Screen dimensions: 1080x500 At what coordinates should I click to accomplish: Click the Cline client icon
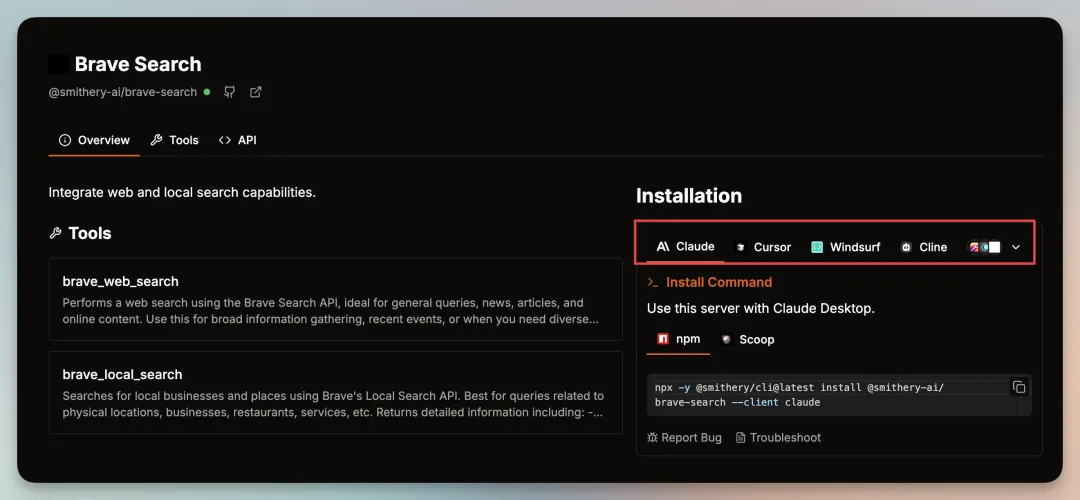(x=906, y=247)
